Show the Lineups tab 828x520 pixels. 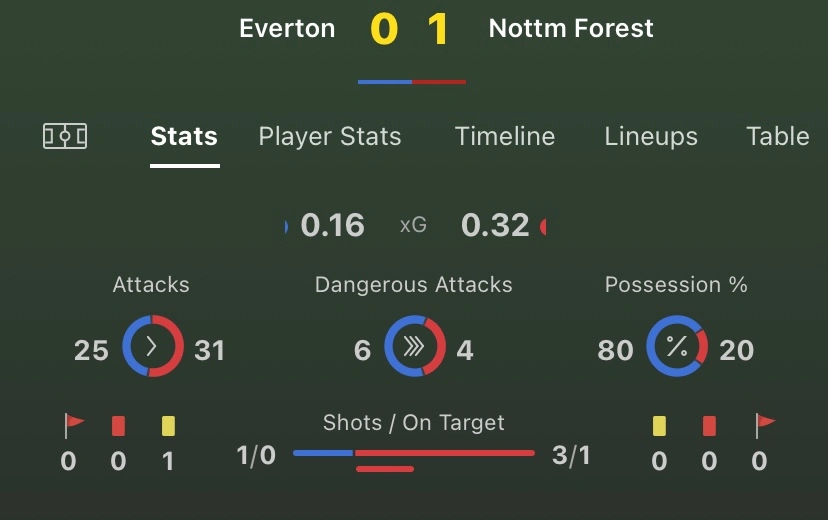click(651, 137)
